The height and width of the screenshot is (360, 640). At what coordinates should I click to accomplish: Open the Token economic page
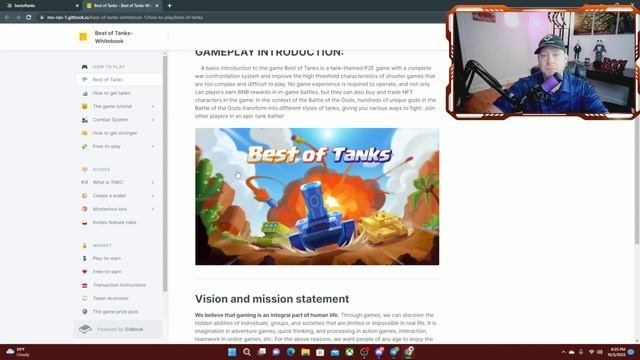tap(111, 298)
